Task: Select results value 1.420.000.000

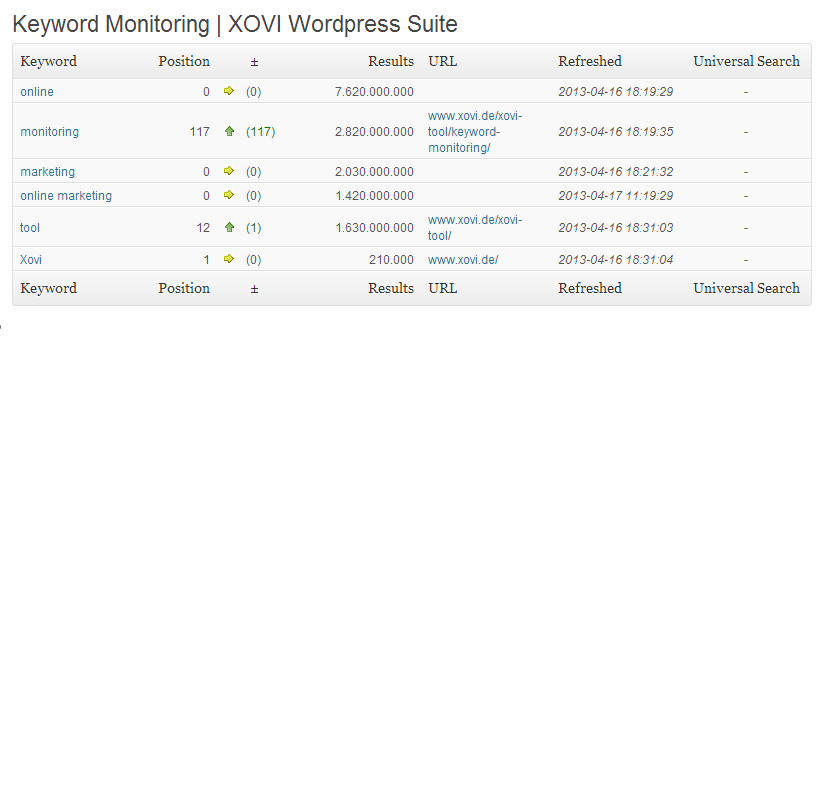Action: click(x=374, y=195)
